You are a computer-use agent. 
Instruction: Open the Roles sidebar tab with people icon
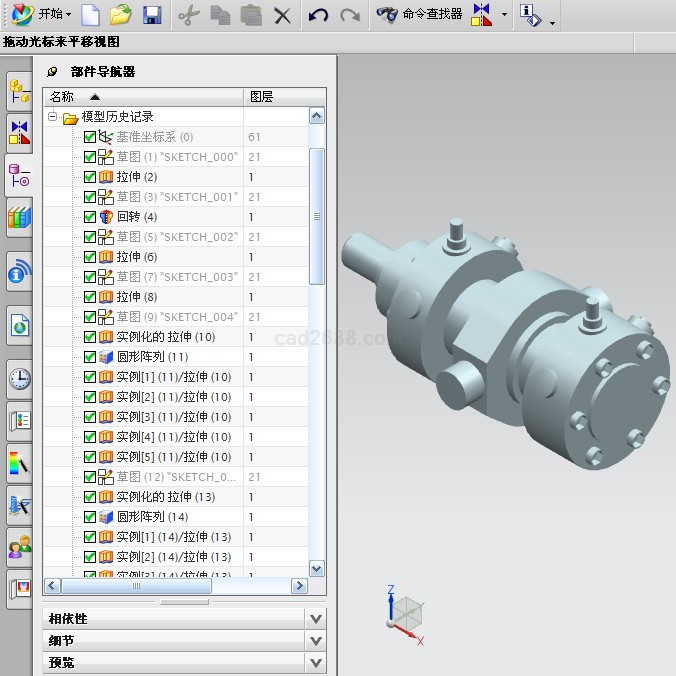tap(19, 546)
